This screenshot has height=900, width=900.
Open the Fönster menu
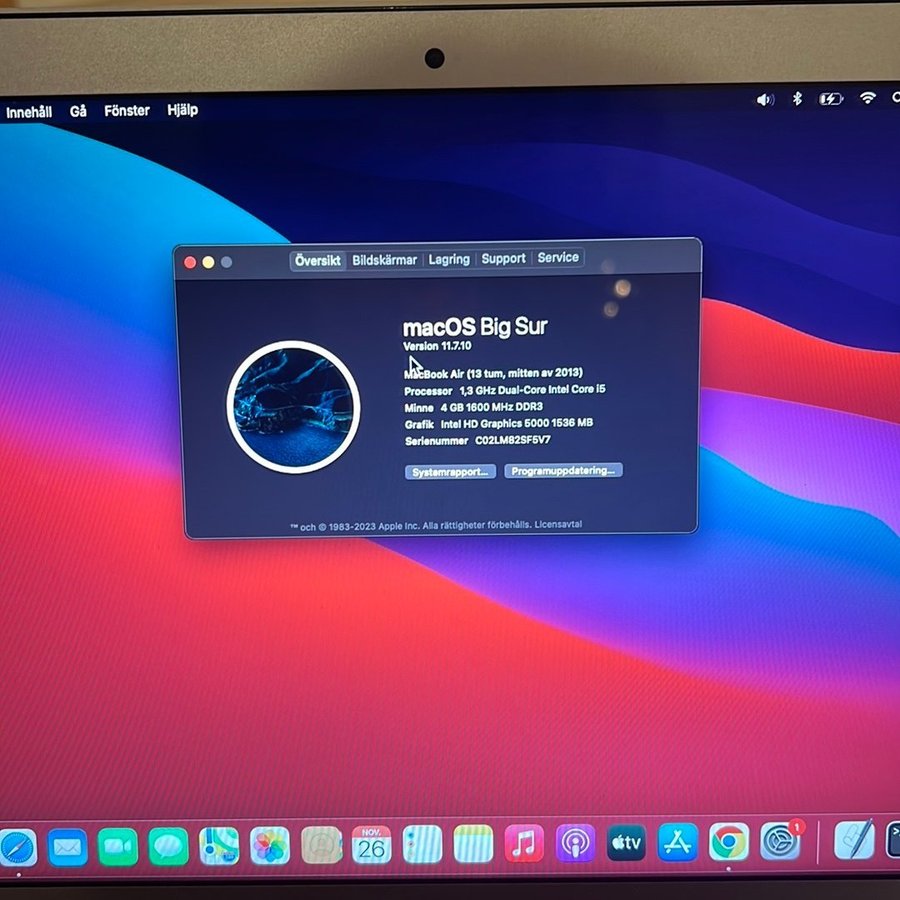coord(127,111)
